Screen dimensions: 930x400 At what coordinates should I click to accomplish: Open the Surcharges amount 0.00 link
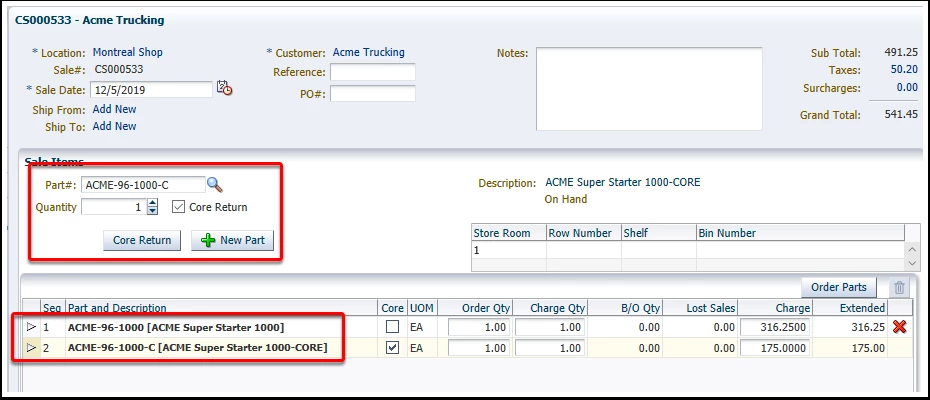click(x=907, y=87)
